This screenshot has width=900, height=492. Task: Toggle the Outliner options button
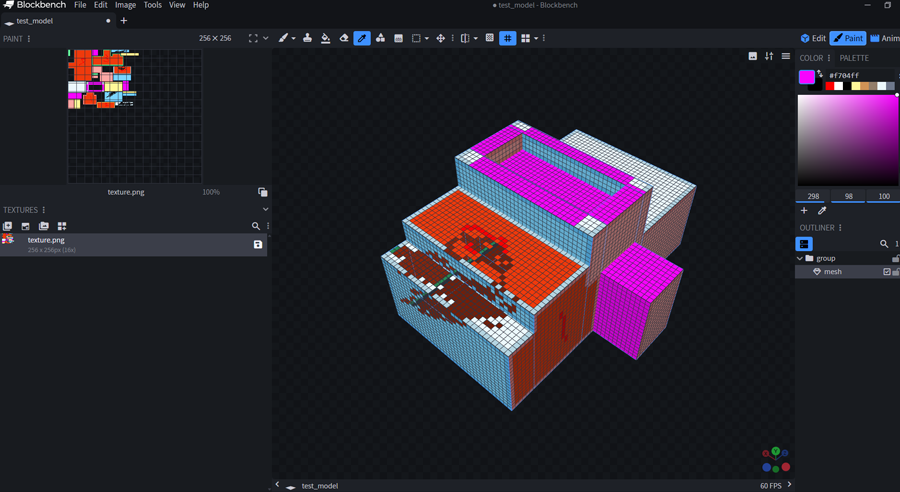point(804,243)
